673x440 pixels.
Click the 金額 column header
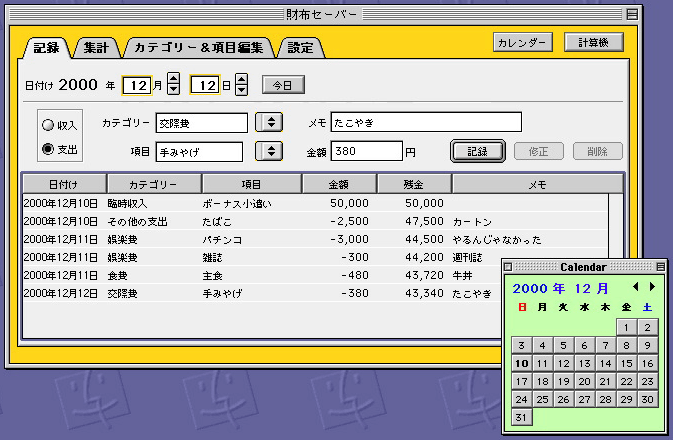click(x=339, y=184)
